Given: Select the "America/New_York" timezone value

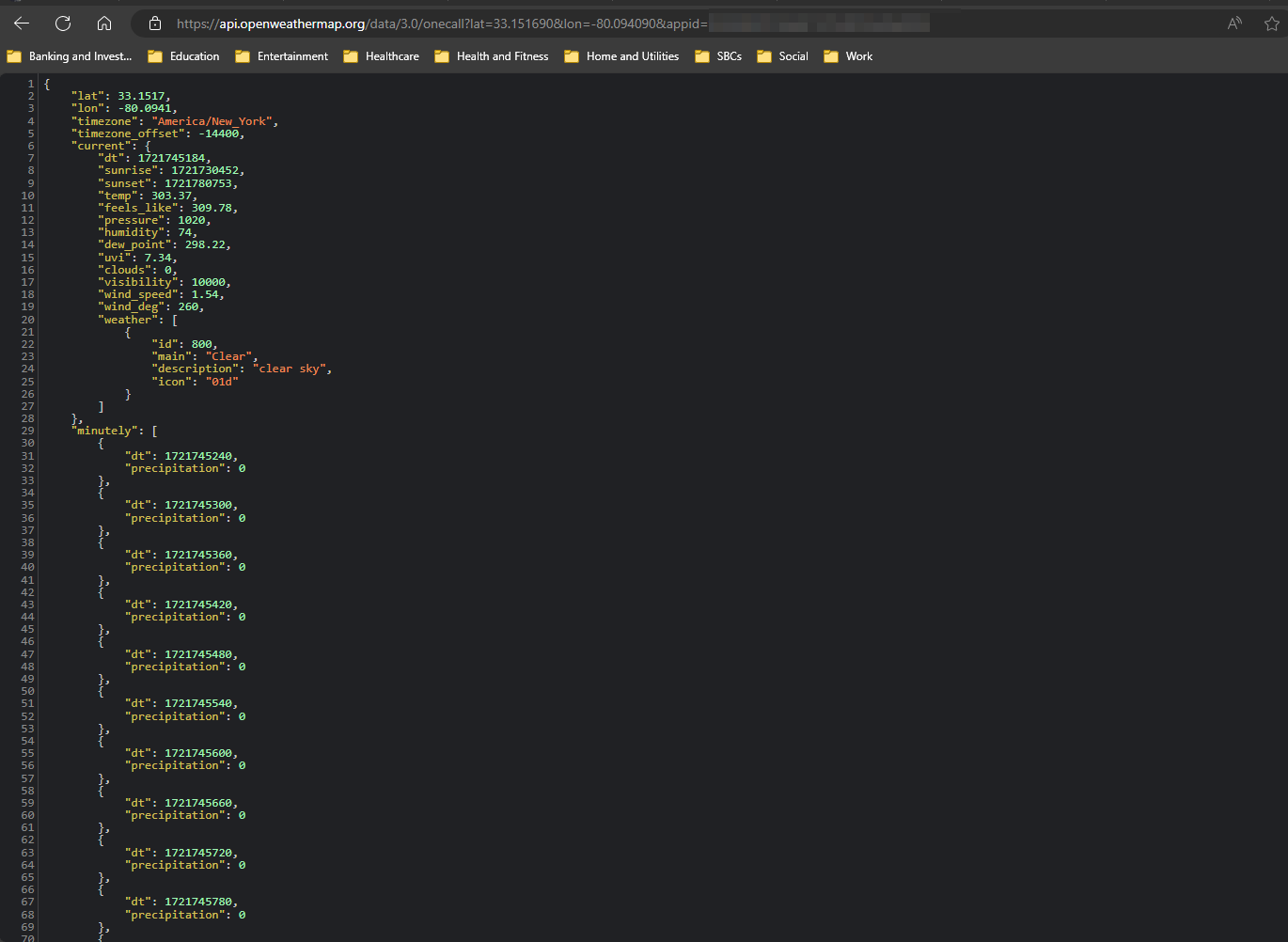Looking at the screenshot, I should click(212, 121).
